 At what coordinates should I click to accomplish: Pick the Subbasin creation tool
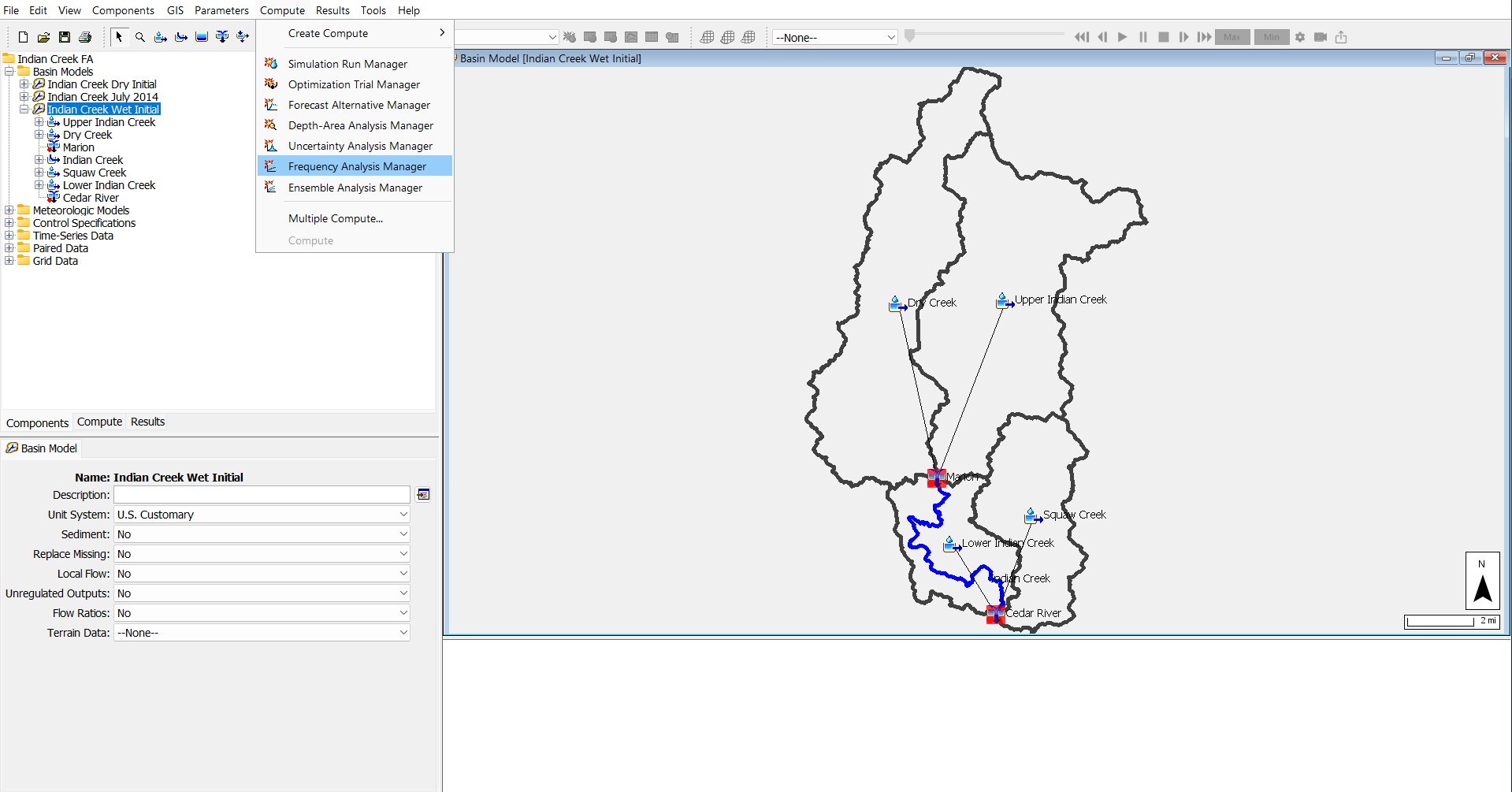pyautogui.click(x=161, y=37)
